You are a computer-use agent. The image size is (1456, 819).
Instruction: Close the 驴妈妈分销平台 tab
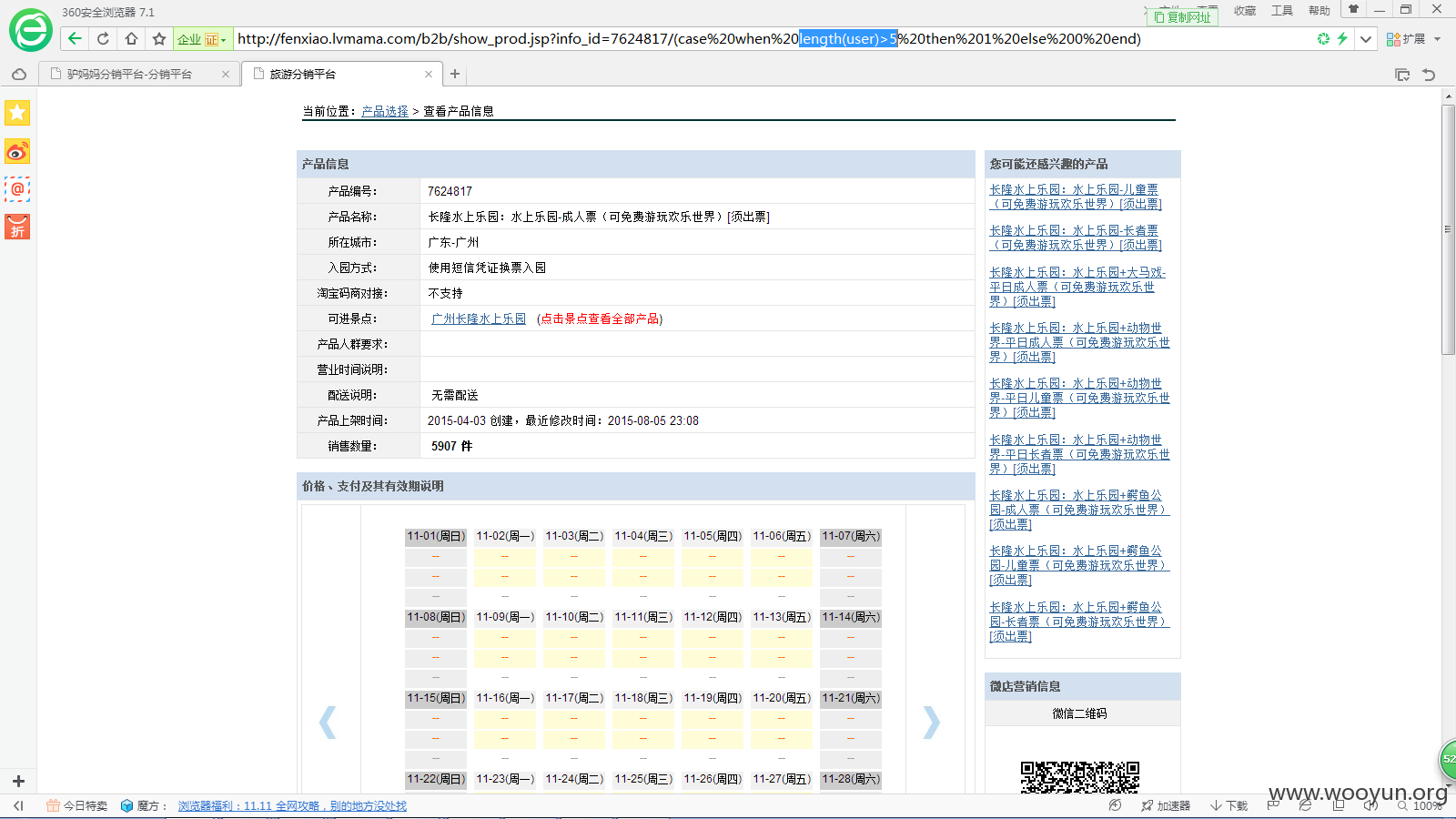tap(226, 75)
